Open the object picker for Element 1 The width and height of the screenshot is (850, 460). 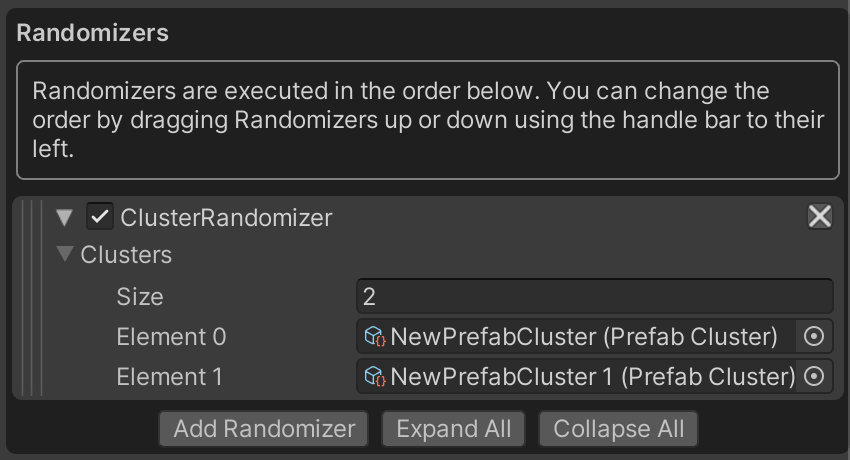pyautogui.click(x=814, y=376)
